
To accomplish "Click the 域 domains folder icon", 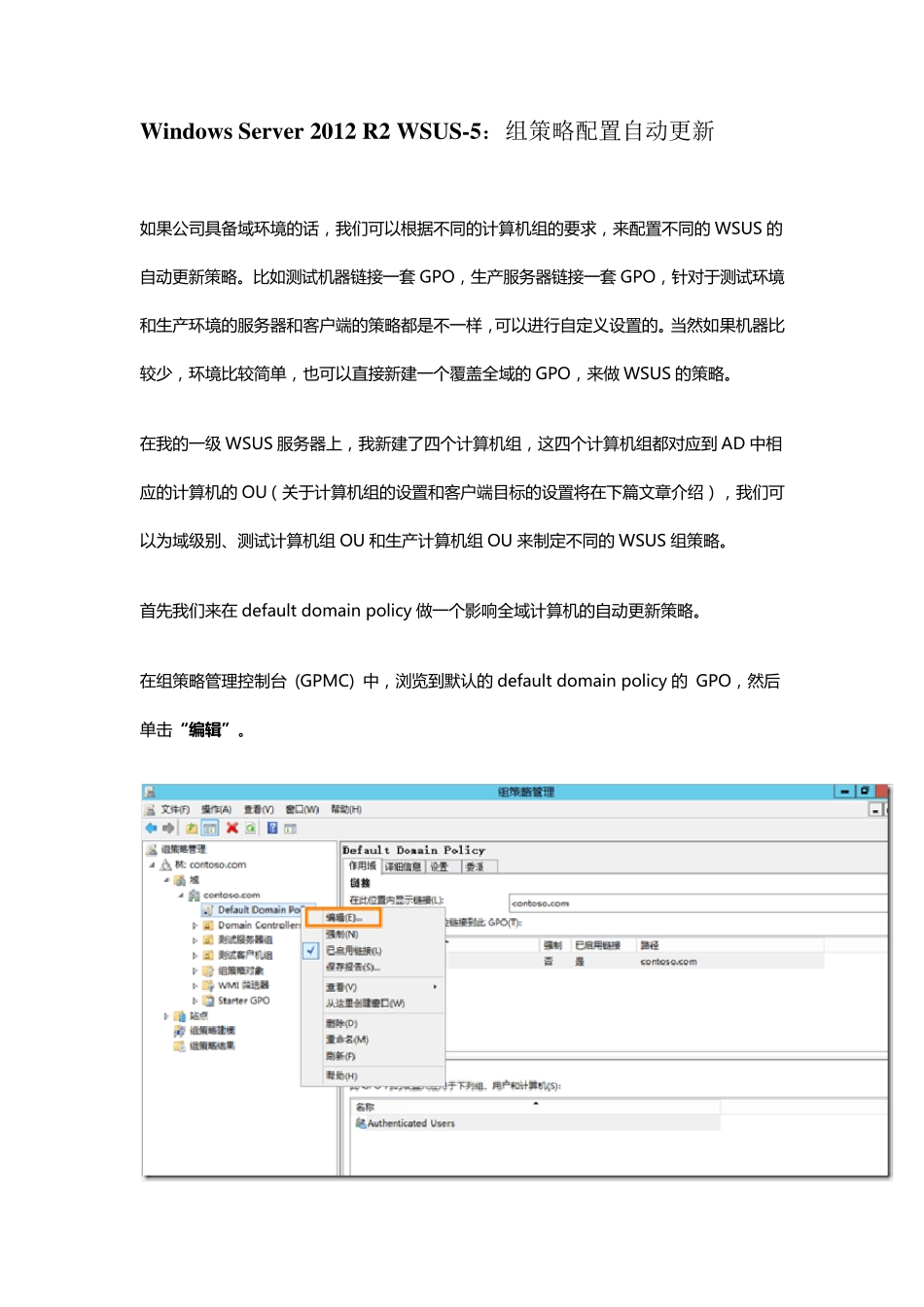I will (x=180, y=880).
